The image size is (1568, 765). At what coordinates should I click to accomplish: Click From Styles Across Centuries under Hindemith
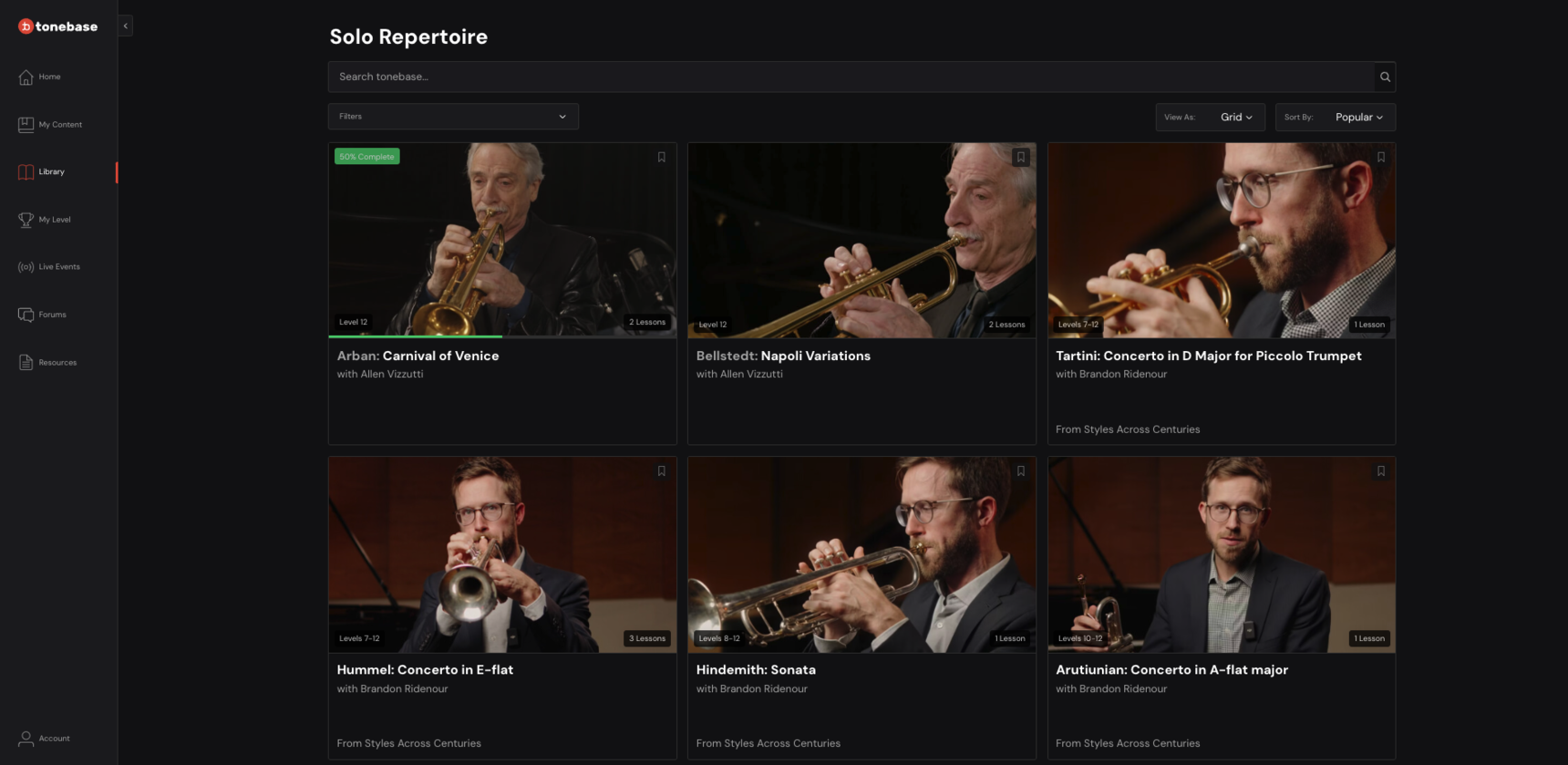[769, 743]
